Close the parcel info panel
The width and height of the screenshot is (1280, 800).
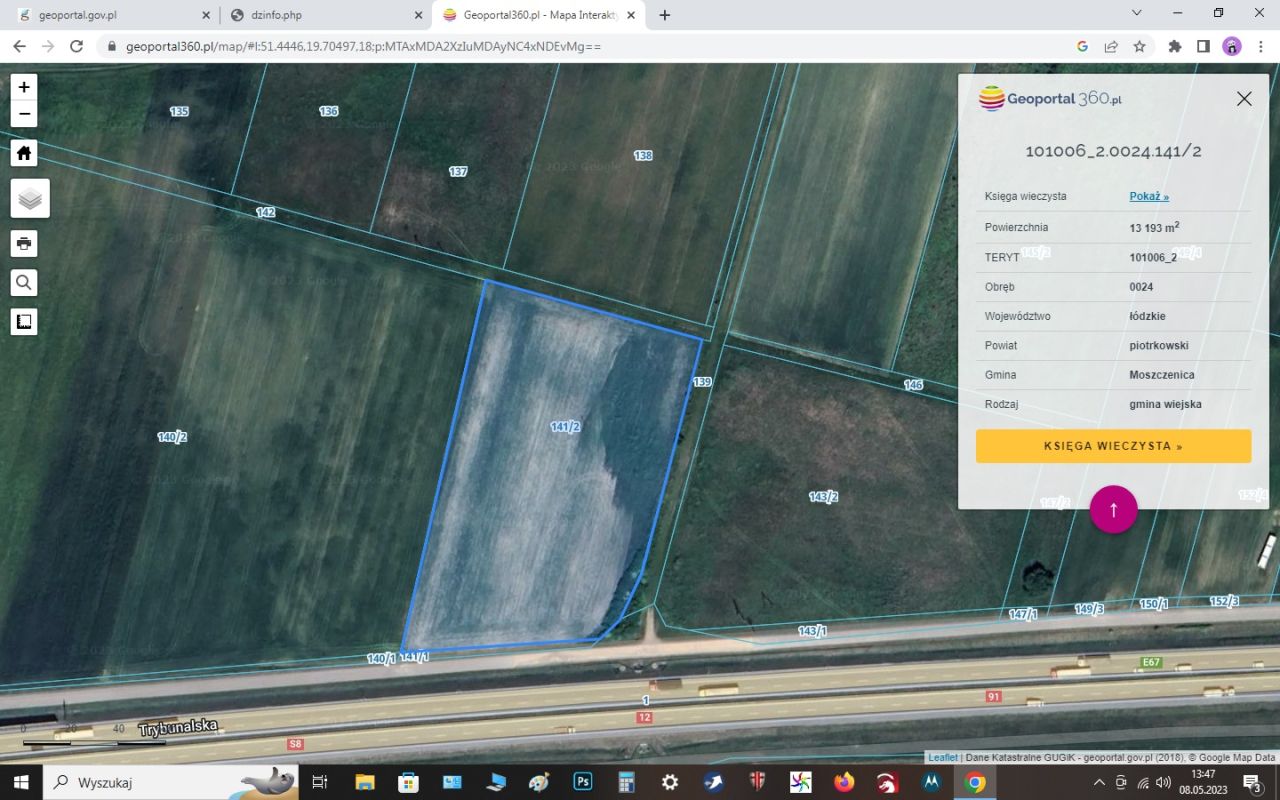1244,98
